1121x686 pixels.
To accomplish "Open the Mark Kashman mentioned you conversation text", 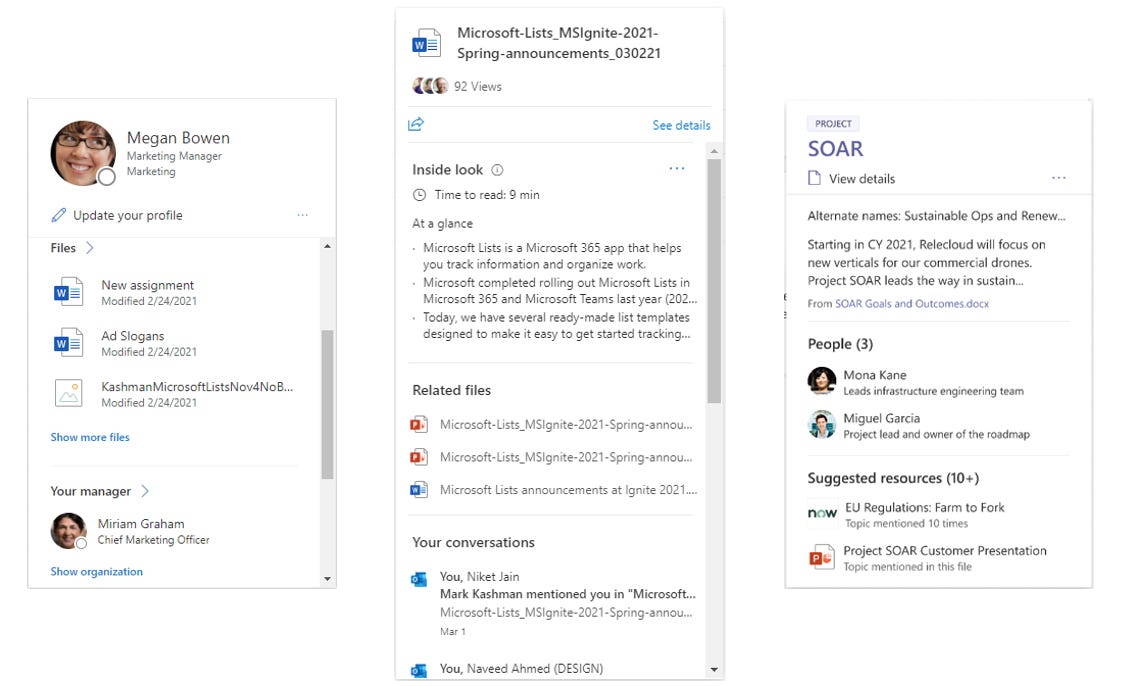I will (x=568, y=594).
